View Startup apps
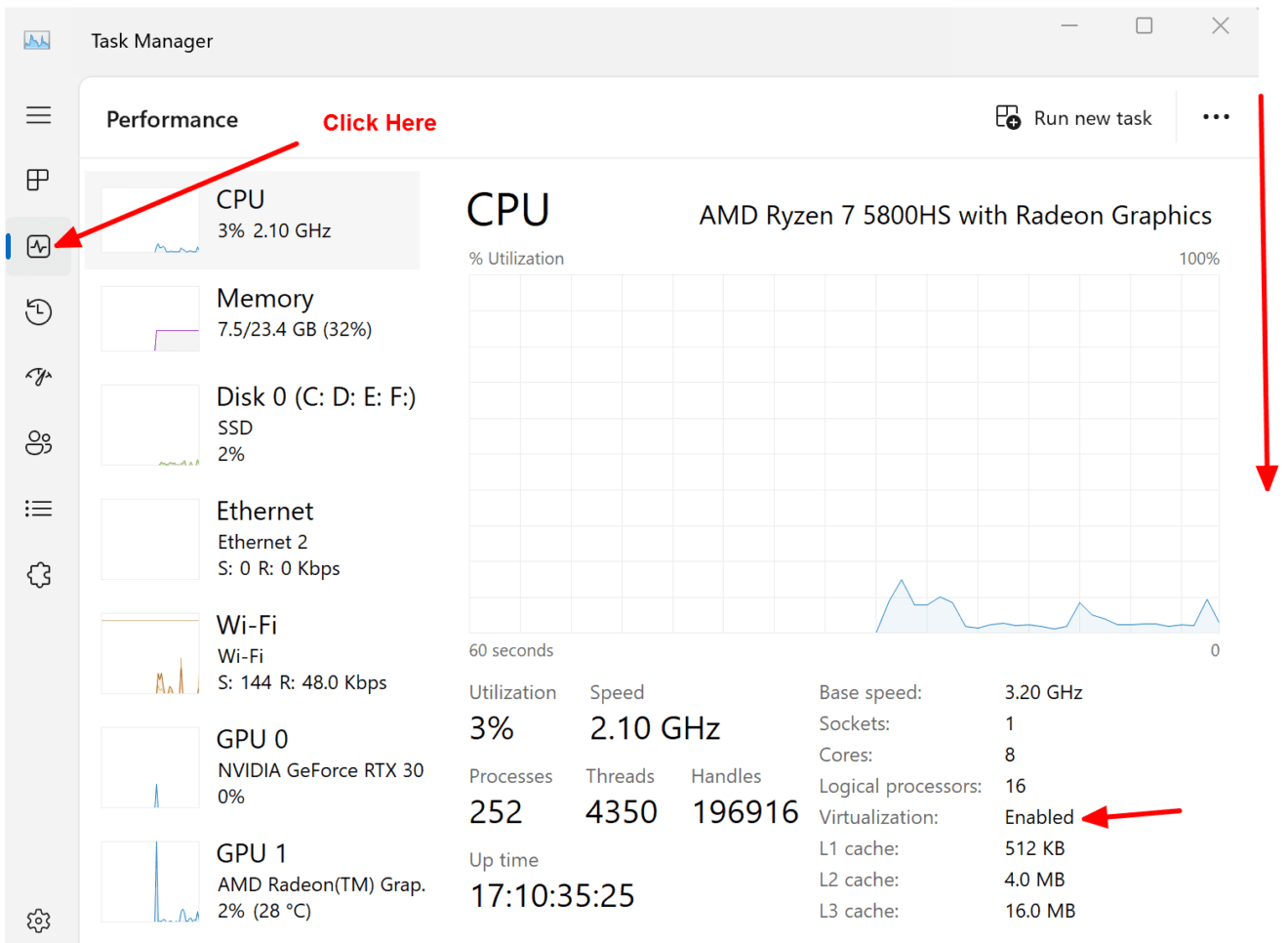The image size is (1288, 943). coord(39,377)
